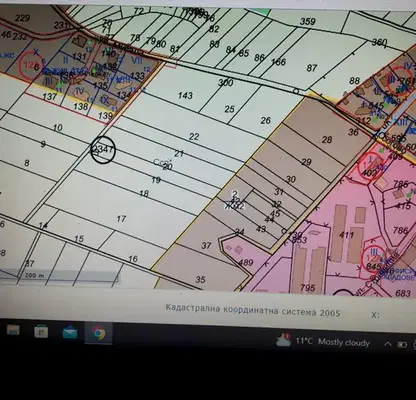Select parcel 22 on the map

click(x=194, y=136)
